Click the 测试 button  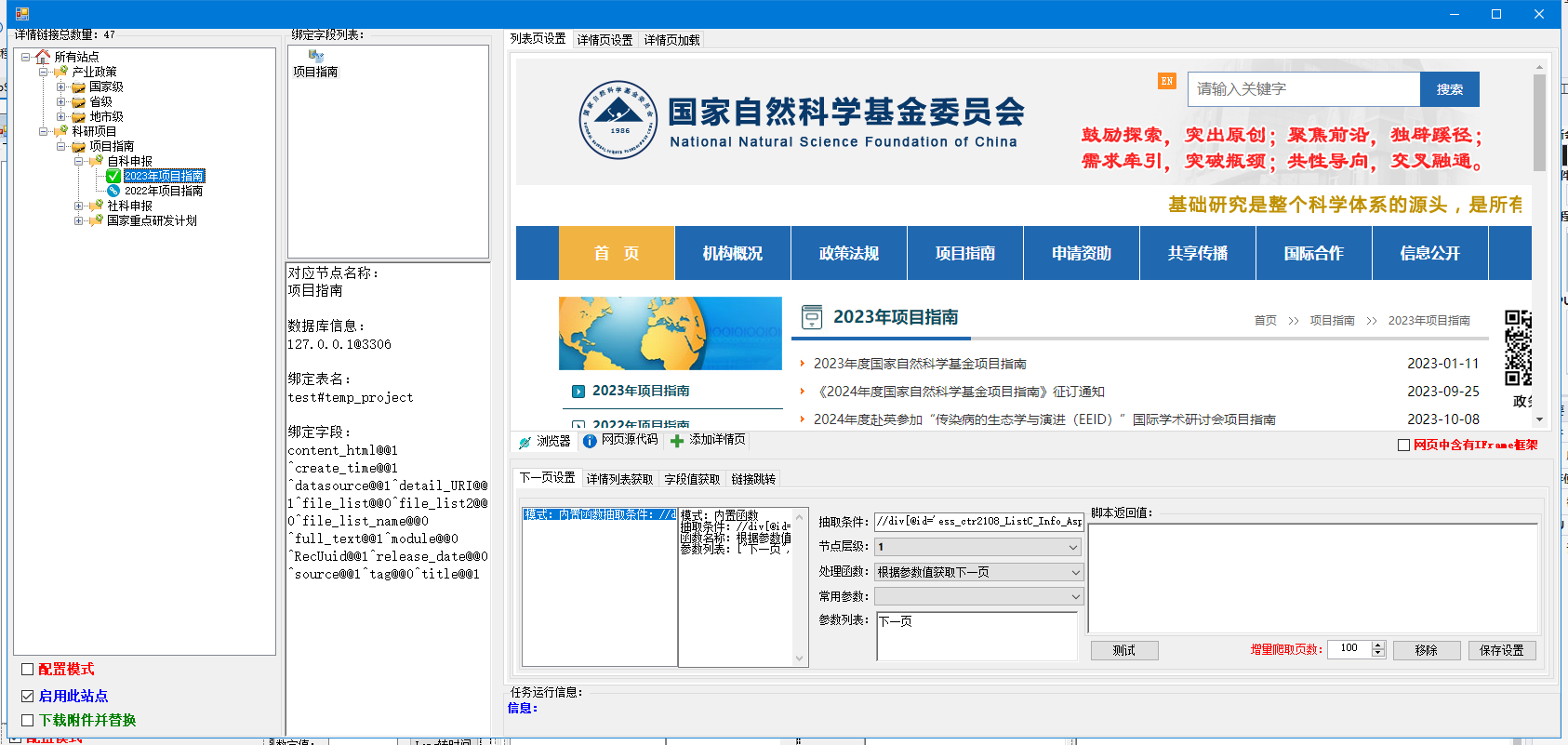click(x=1124, y=650)
